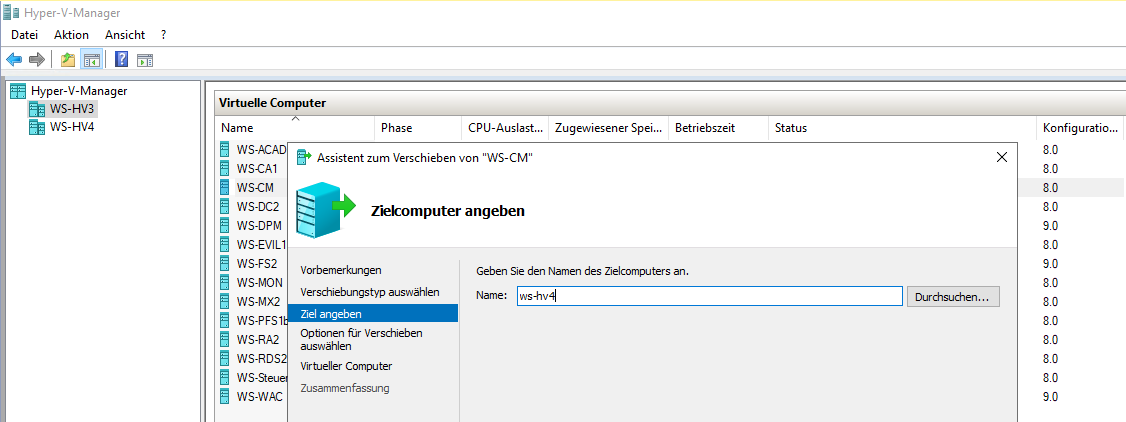Open the Datei menu
Image resolution: width=1126 pixels, height=422 pixels.
[24, 34]
